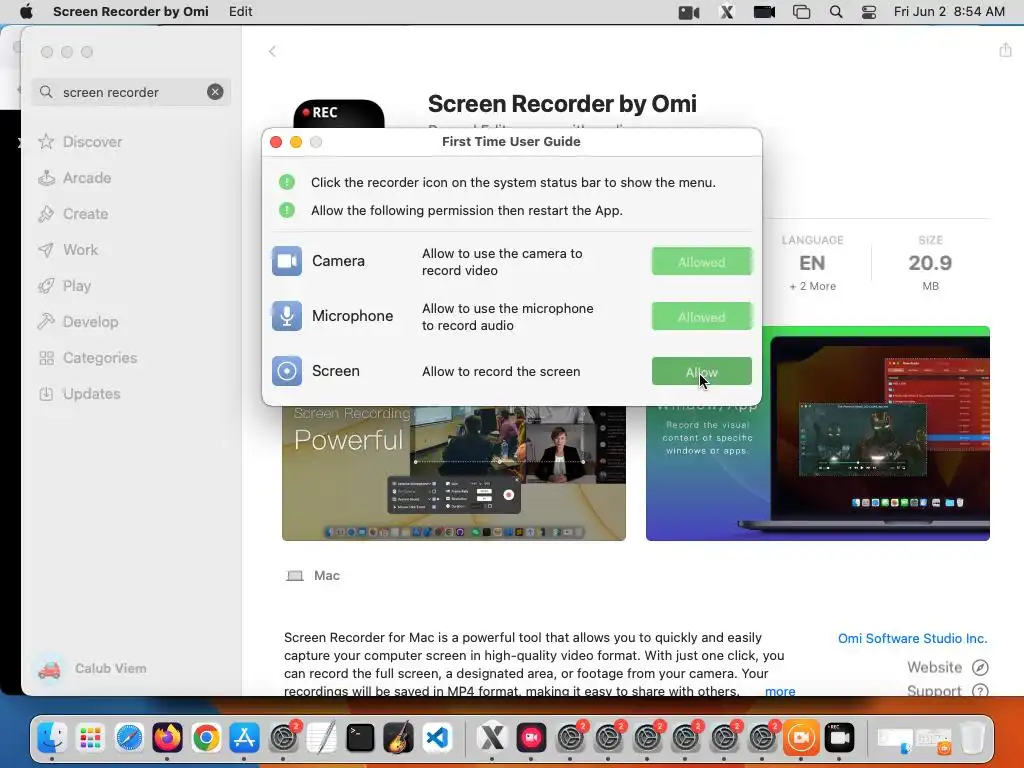1024x768 pixels.
Task: Open the Apple menu
Action: click(x=26, y=12)
